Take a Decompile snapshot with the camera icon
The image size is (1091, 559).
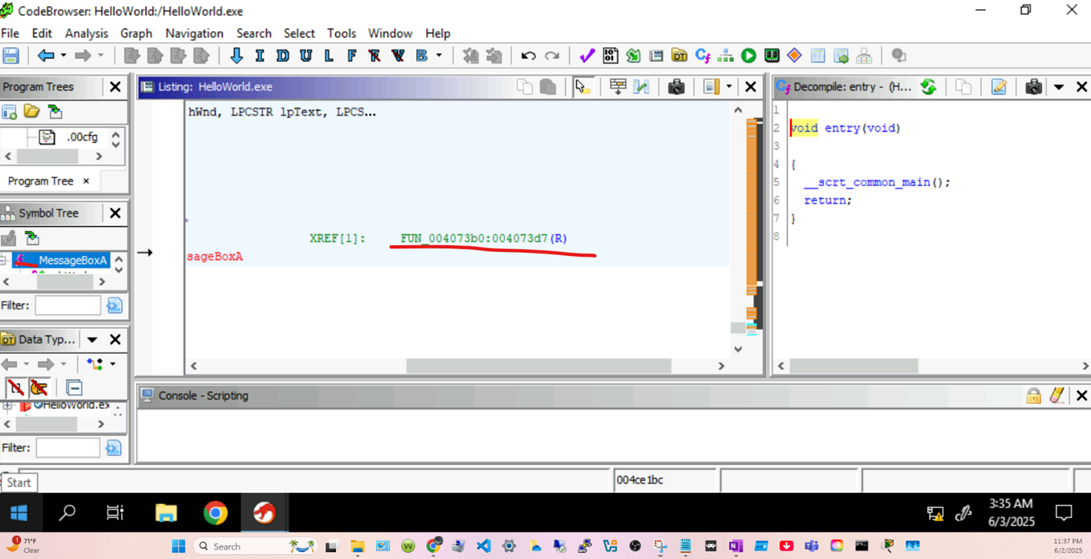pos(1034,87)
